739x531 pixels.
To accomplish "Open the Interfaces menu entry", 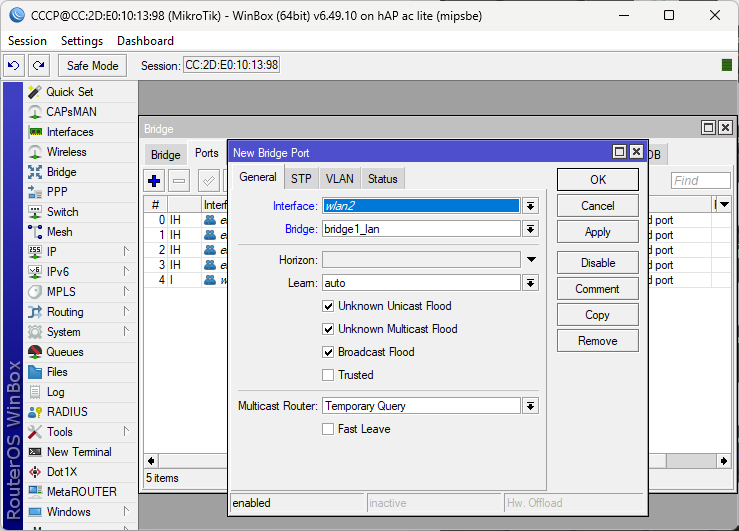I will point(80,132).
